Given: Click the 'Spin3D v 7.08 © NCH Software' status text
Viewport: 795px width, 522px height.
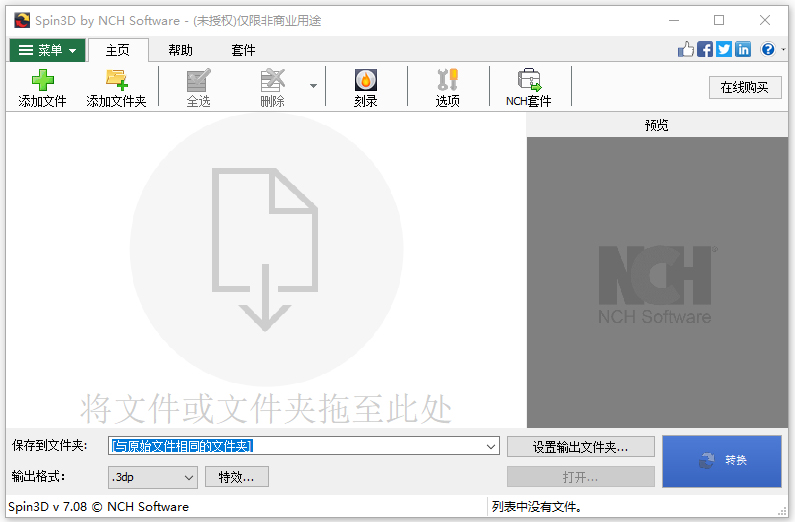Looking at the screenshot, I should click(98, 506).
